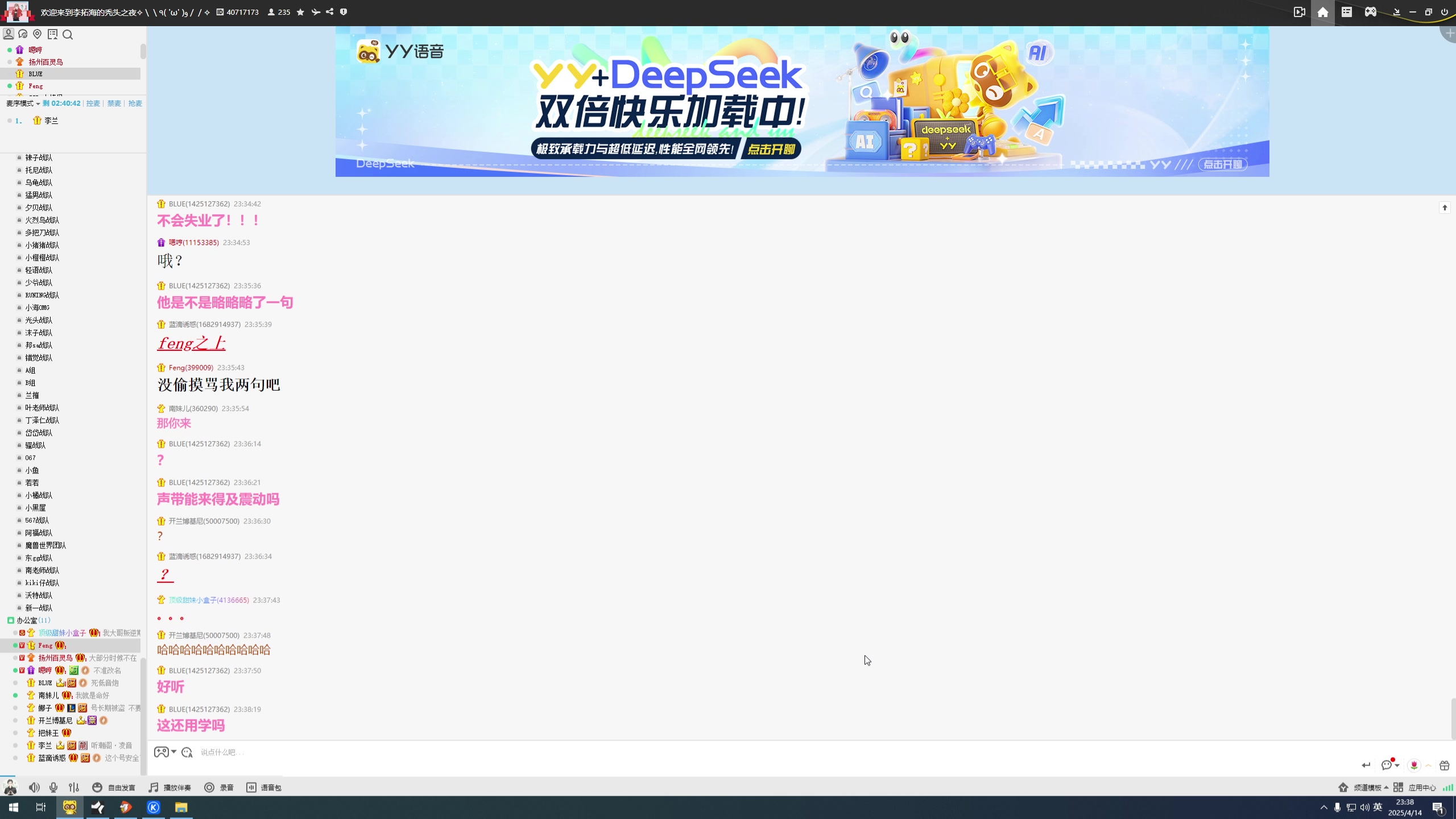
Task: Click the flower gift icon near chat input
Action: pyautogui.click(x=1414, y=766)
